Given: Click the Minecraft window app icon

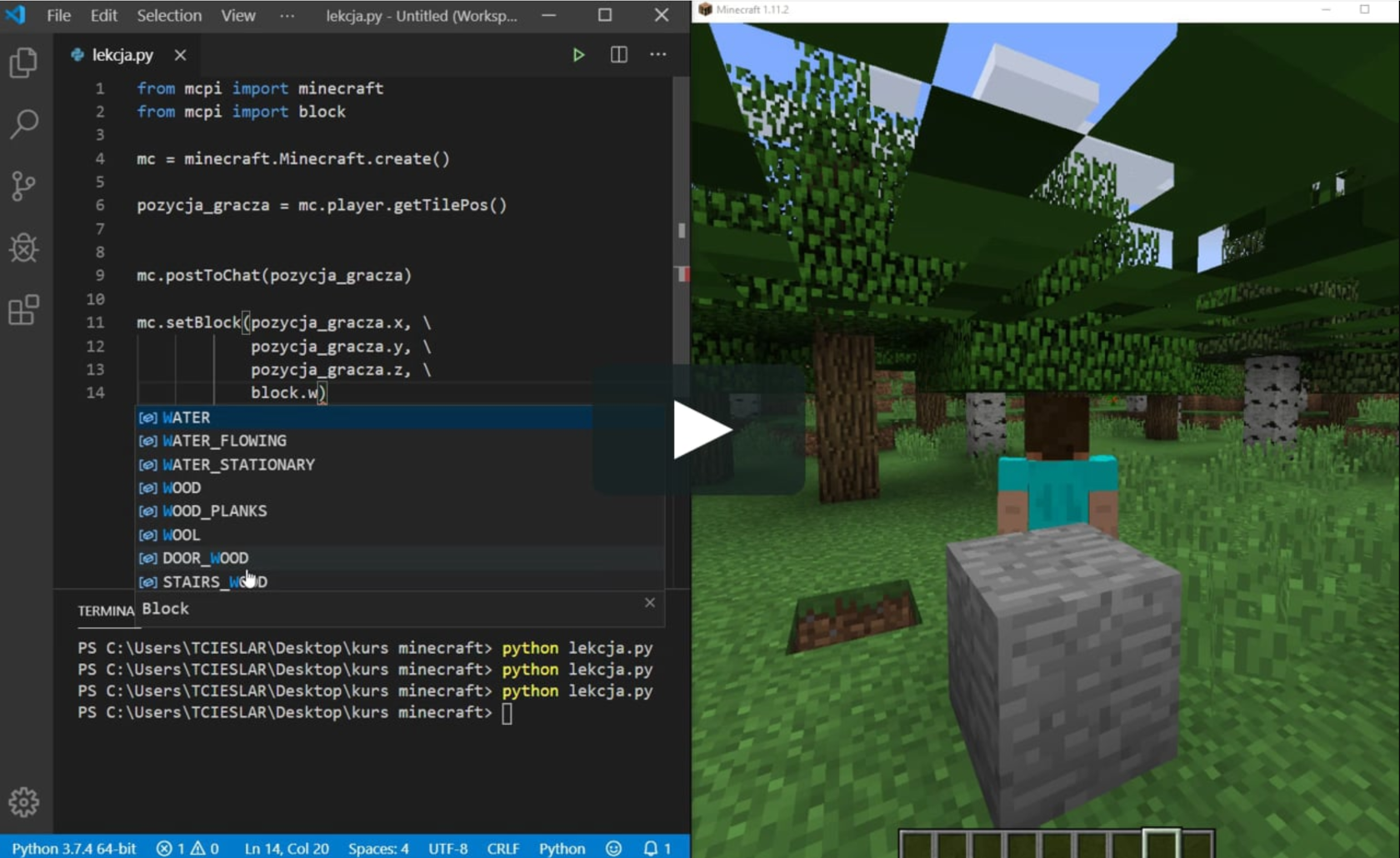Looking at the screenshot, I should click(705, 9).
